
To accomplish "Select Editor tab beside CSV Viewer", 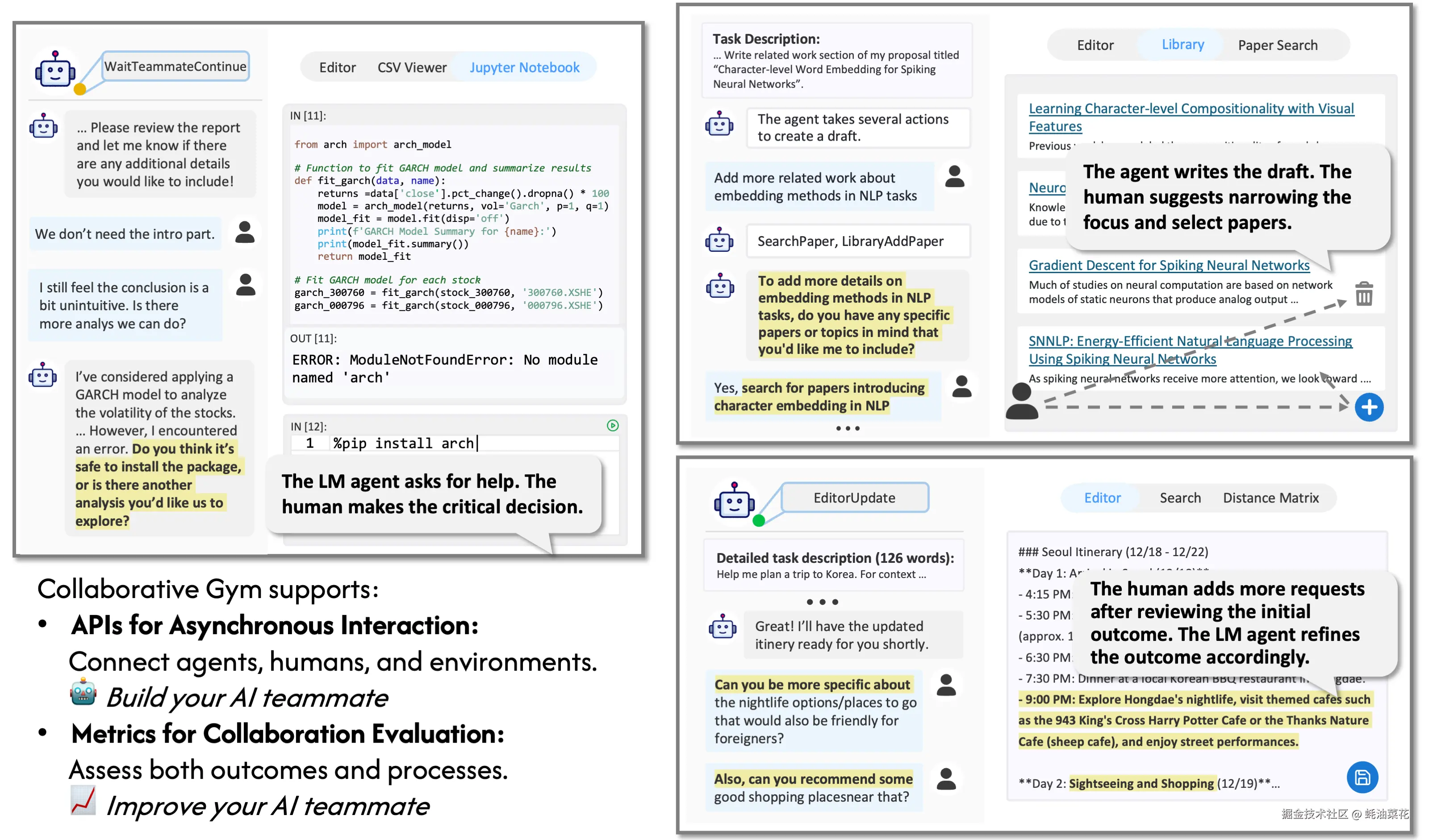I will (338, 67).
